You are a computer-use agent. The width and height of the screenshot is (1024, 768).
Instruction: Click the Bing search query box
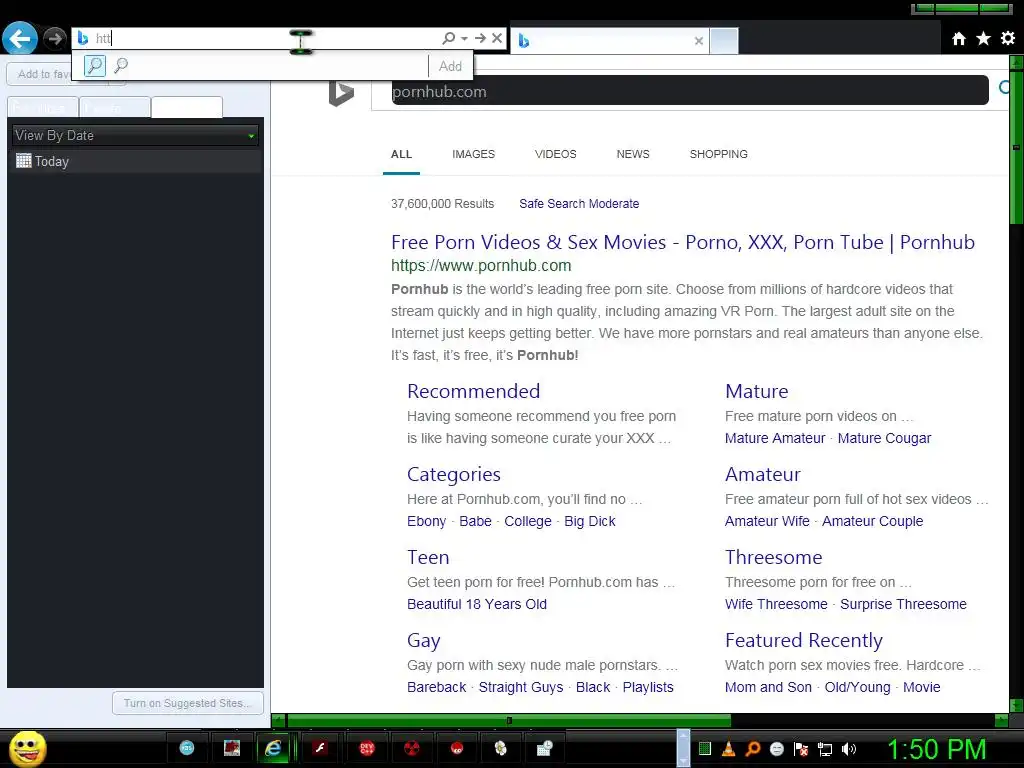[x=690, y=91]
